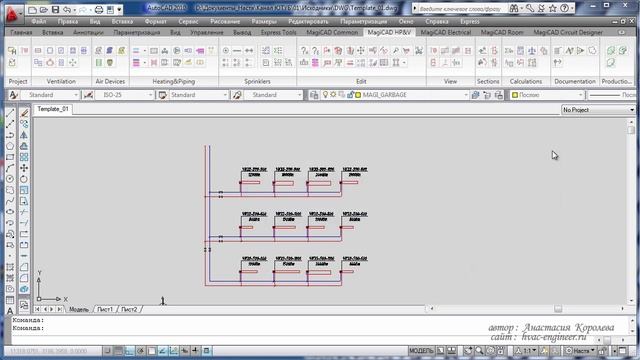Print the drawing with the printer icon
Screen dimensions: 640x360
99,9
